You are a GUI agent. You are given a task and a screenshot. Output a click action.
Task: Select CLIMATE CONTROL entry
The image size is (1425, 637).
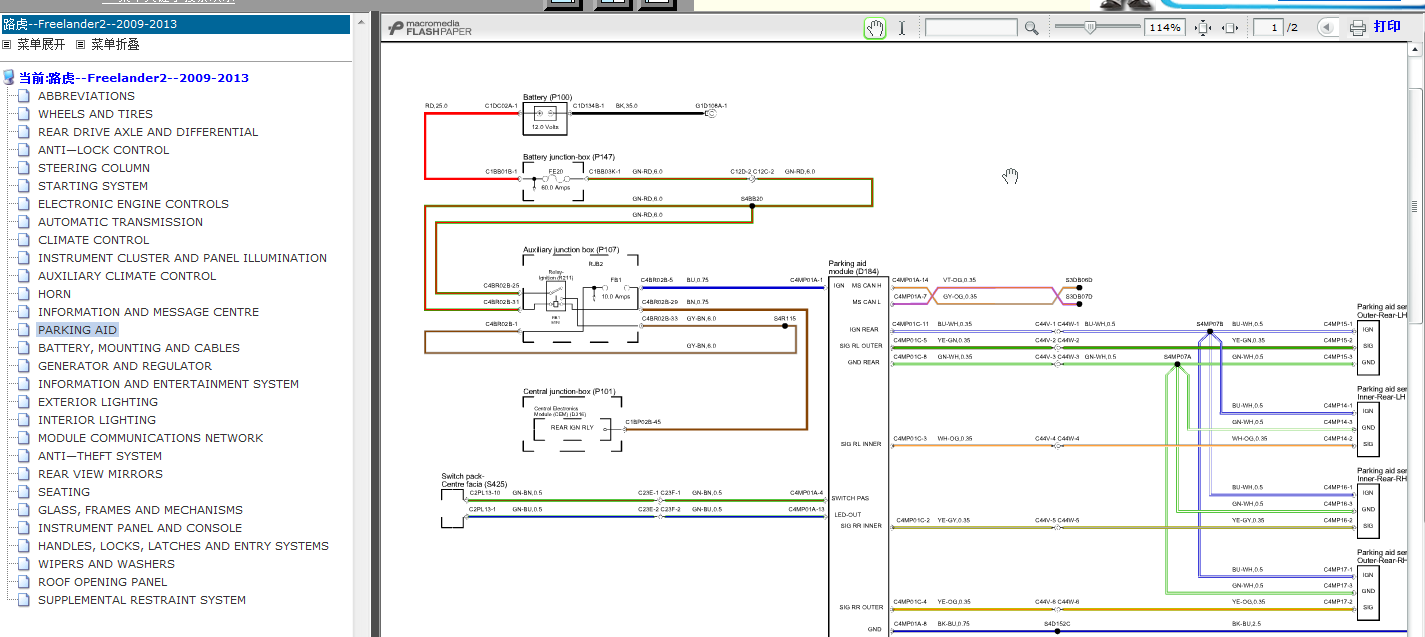tap(93, 240)
